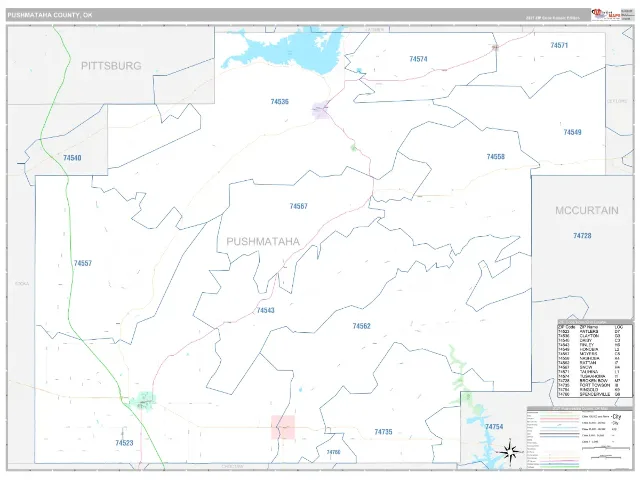
Task: Click ZIP code label 74574
Action: [418, 59]
